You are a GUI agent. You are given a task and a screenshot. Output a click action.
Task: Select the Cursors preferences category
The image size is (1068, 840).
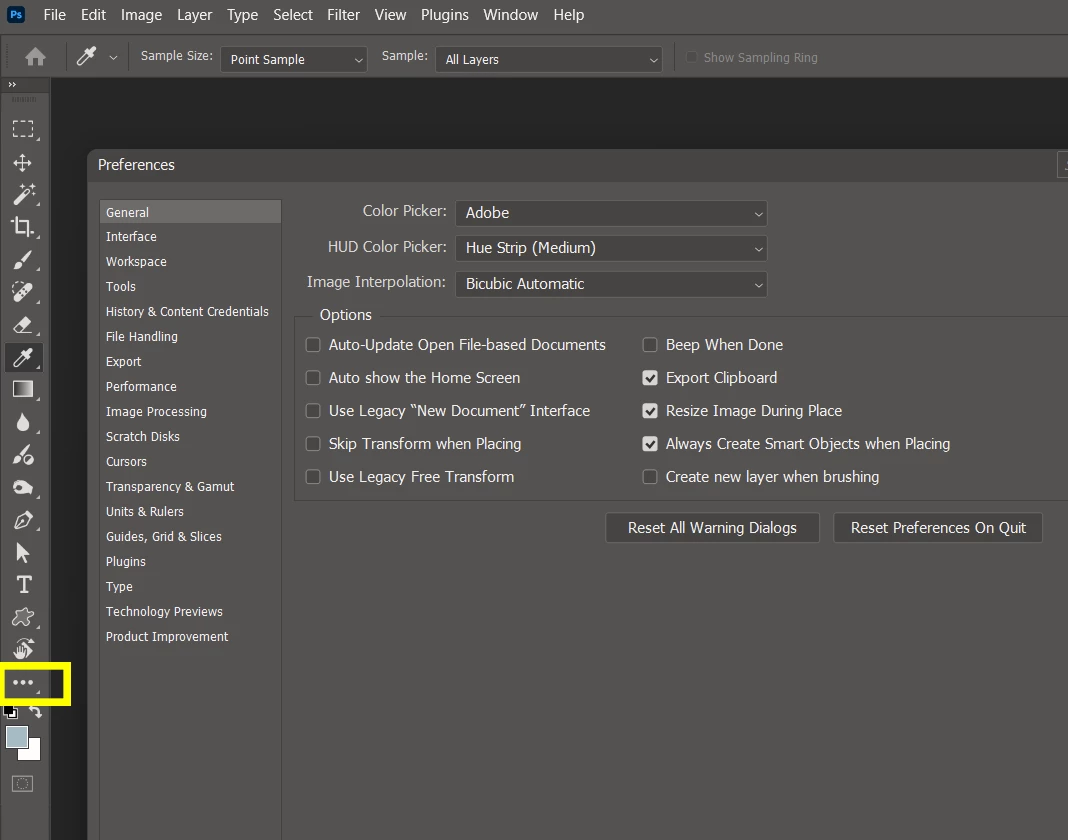point(190,461)
